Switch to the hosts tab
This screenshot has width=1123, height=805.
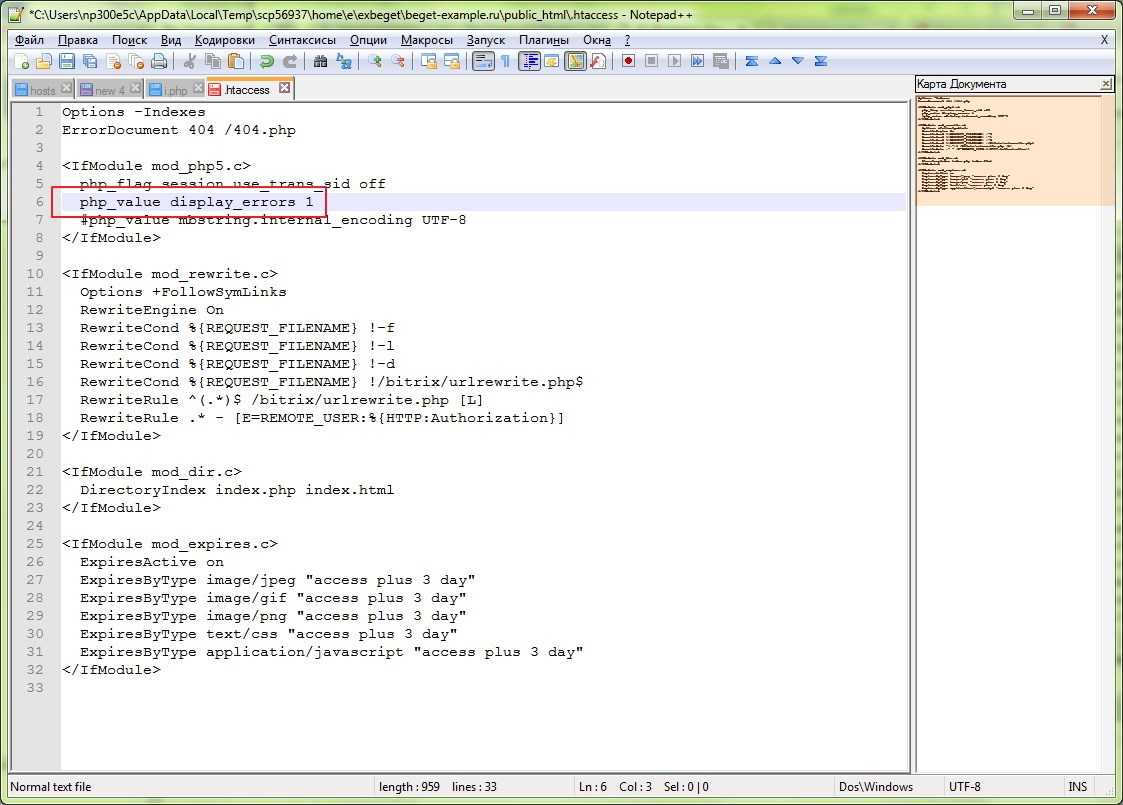click(x=42, y=90)
